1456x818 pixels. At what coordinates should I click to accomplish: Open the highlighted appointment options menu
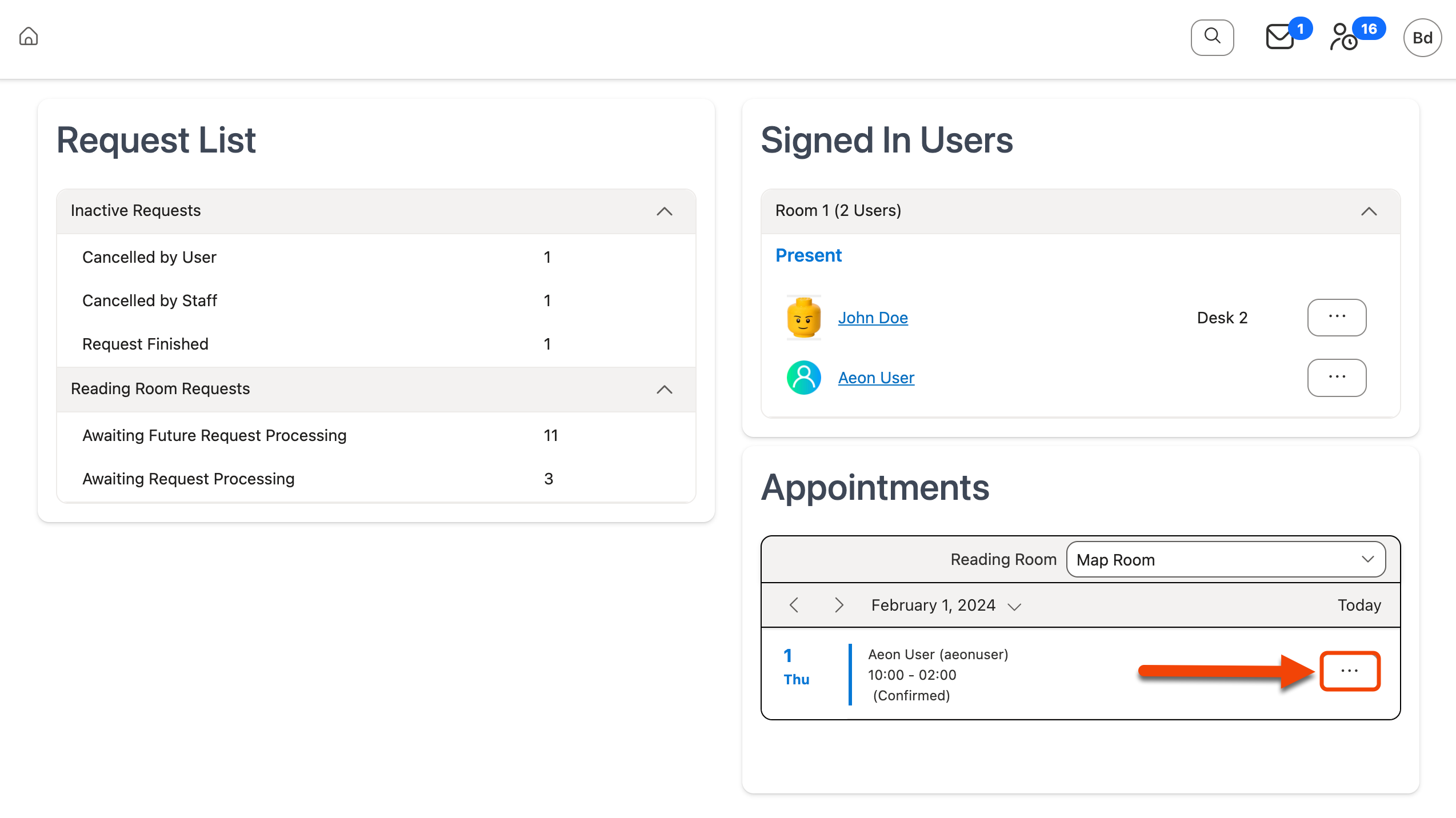point(1350,671)
